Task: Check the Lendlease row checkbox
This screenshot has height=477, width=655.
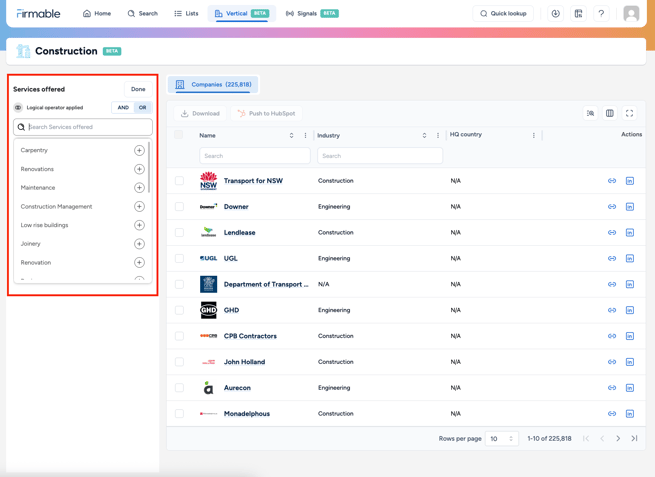Action: tap(179, 233)
